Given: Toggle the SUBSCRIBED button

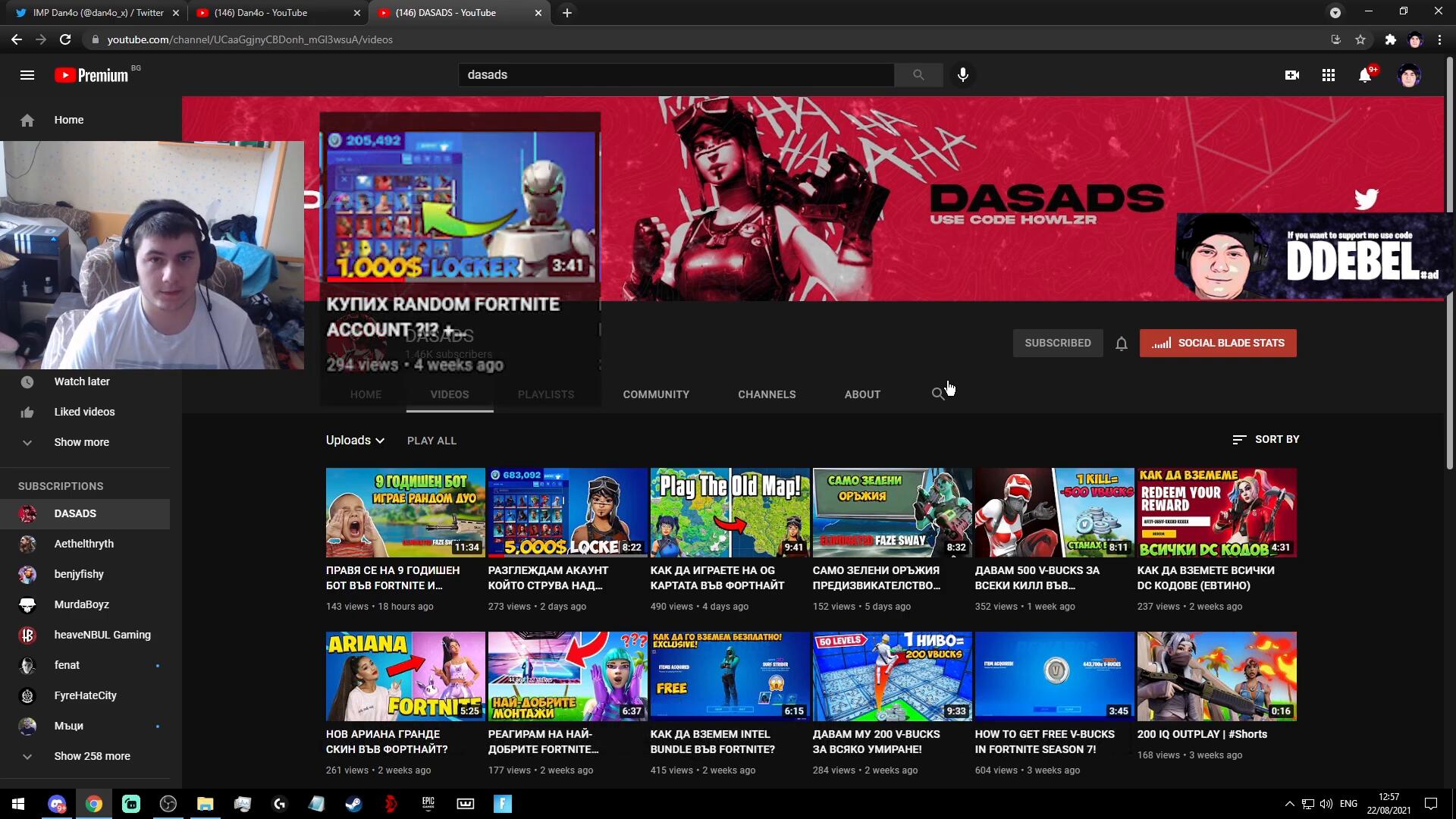Looking at the screenshot, I should tap(1057, 343).
